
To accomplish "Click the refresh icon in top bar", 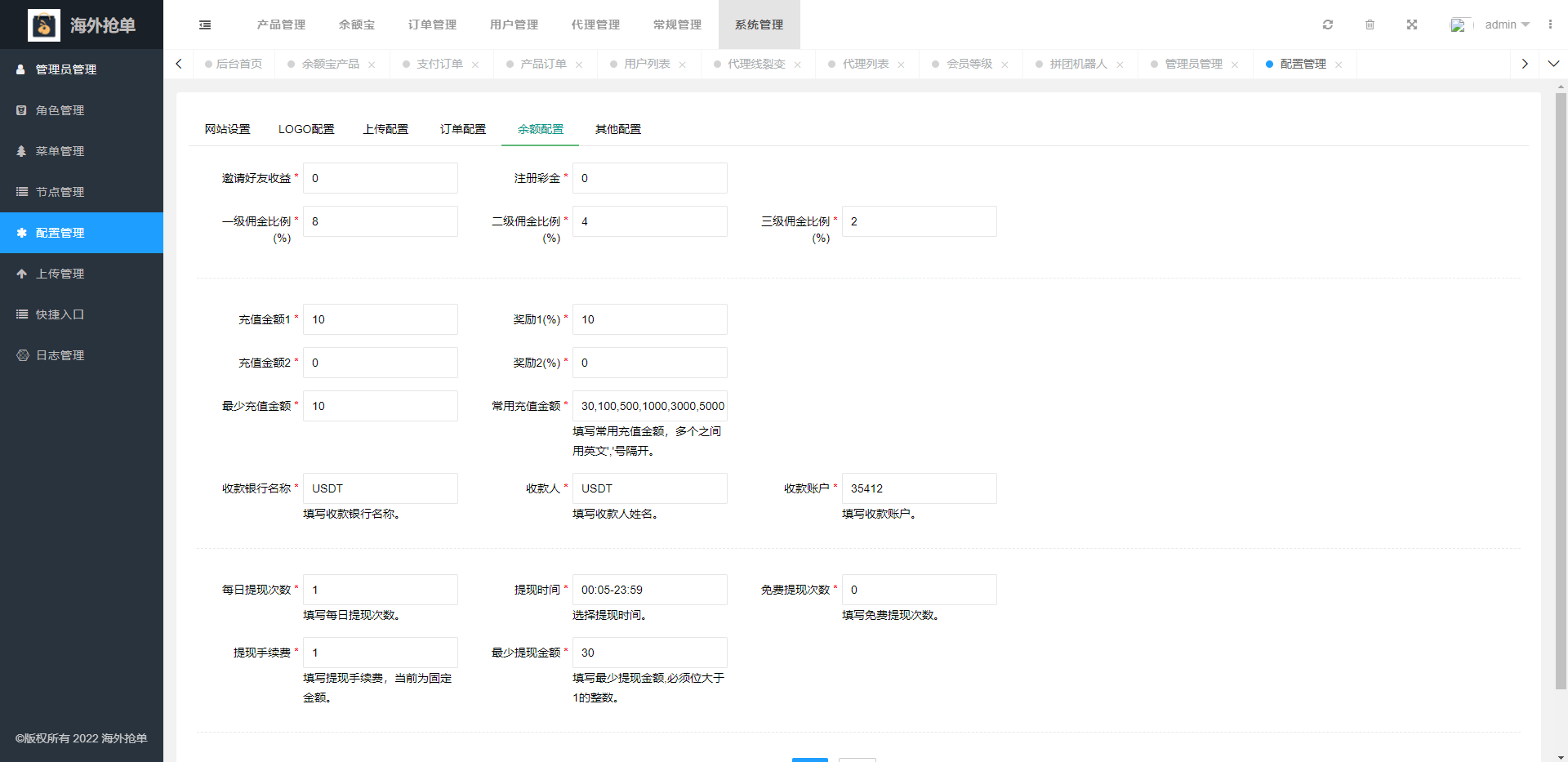I will click(x=1328, y=25).
